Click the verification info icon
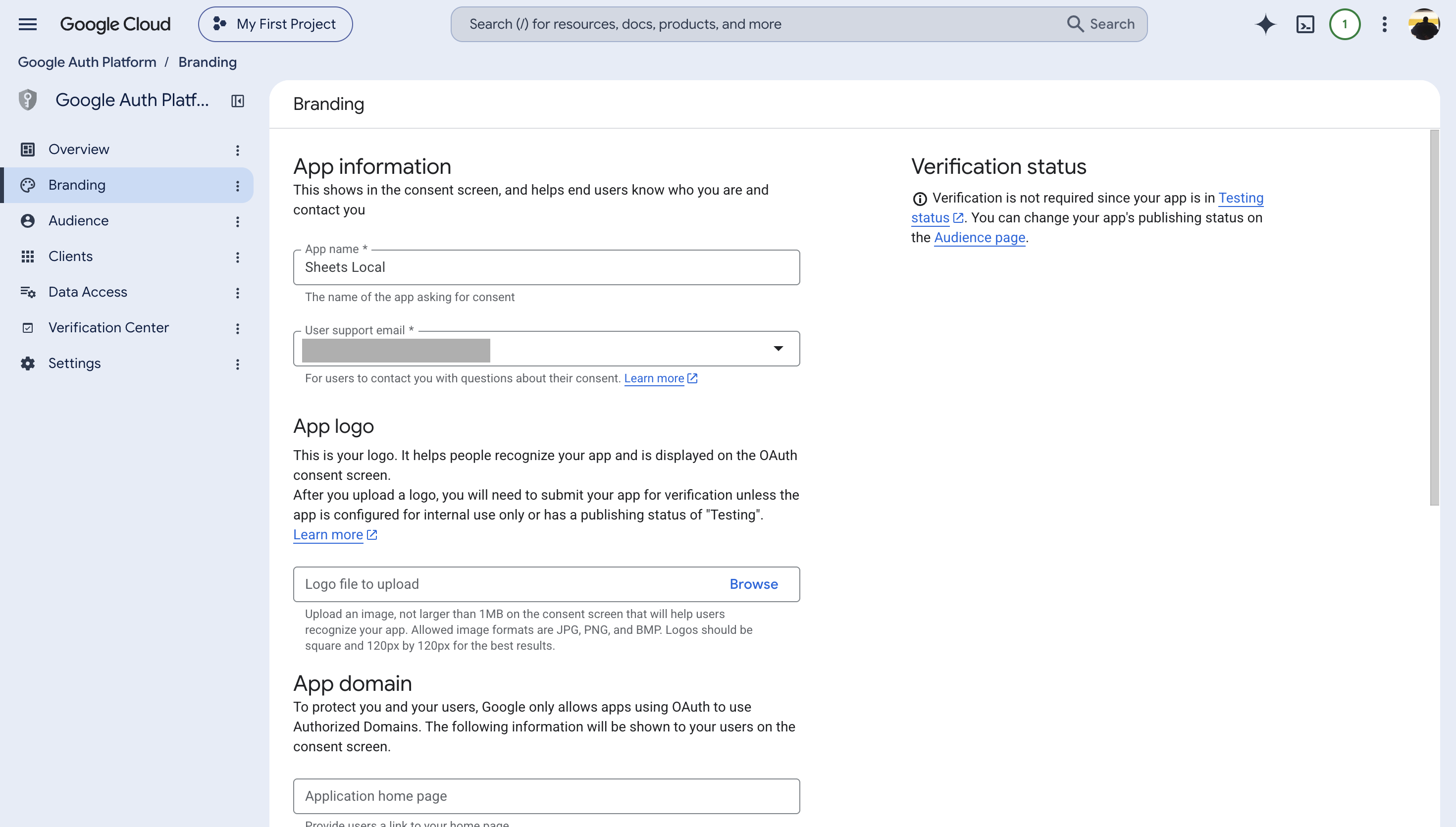 (x=919, y=199)
